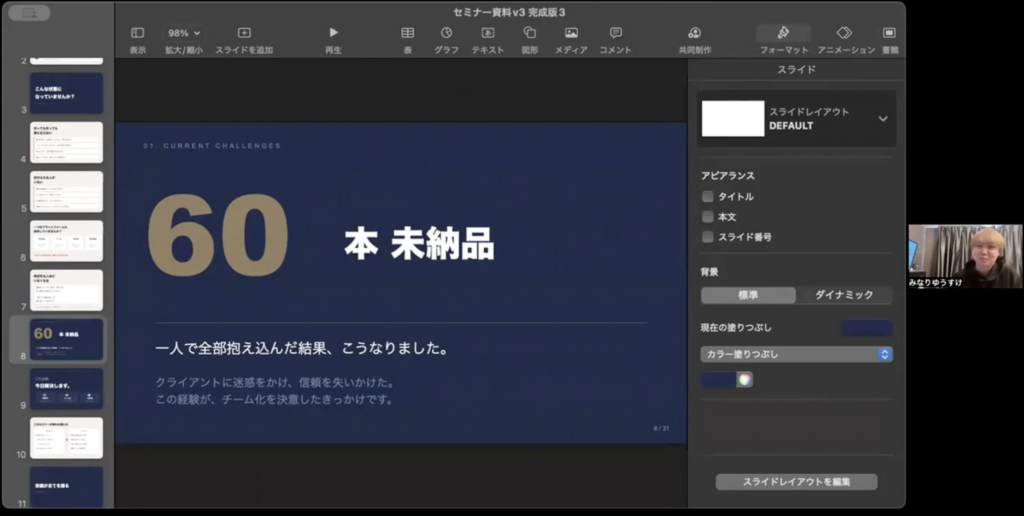The height and width of the screenshot is (516, 1024).
Task: Toggle the 本文 (Body) checkbox
Action: click(708, 217)
